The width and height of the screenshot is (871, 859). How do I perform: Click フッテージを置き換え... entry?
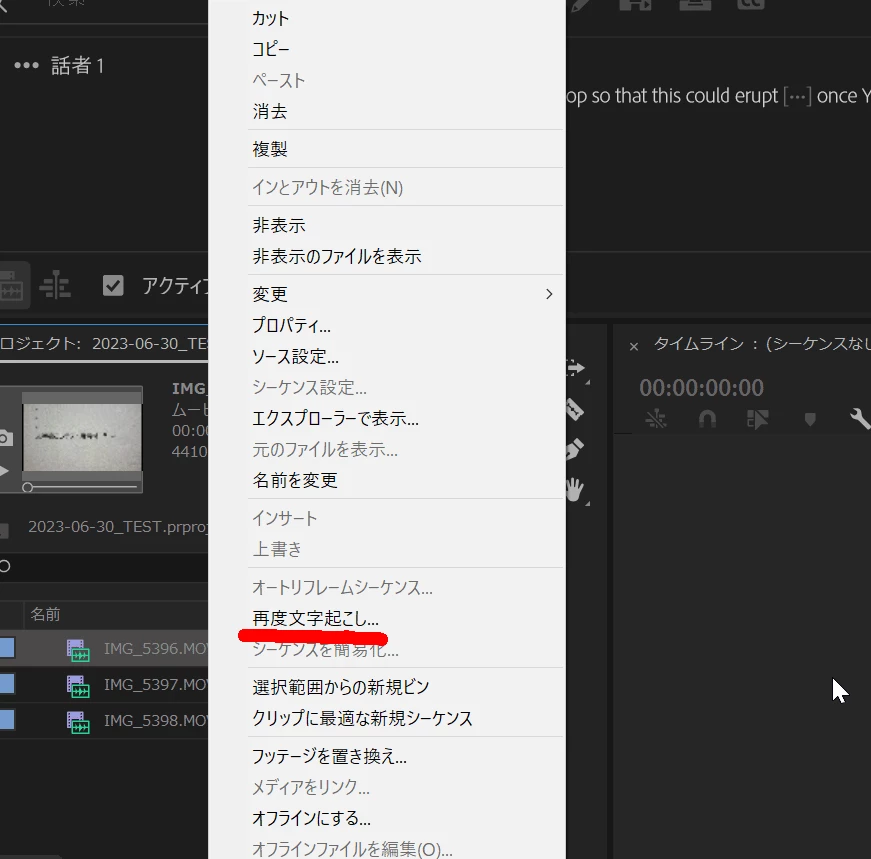pos(329,756)
